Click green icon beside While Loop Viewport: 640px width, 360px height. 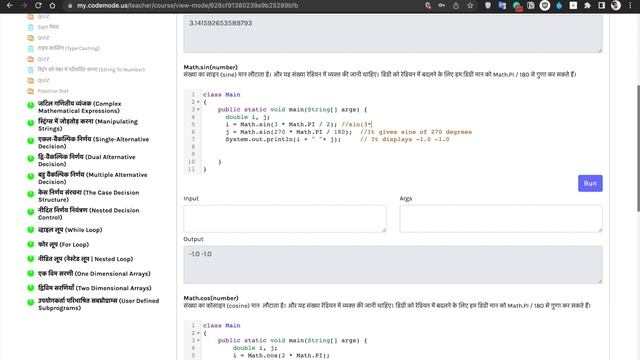[x=31, y=230]
